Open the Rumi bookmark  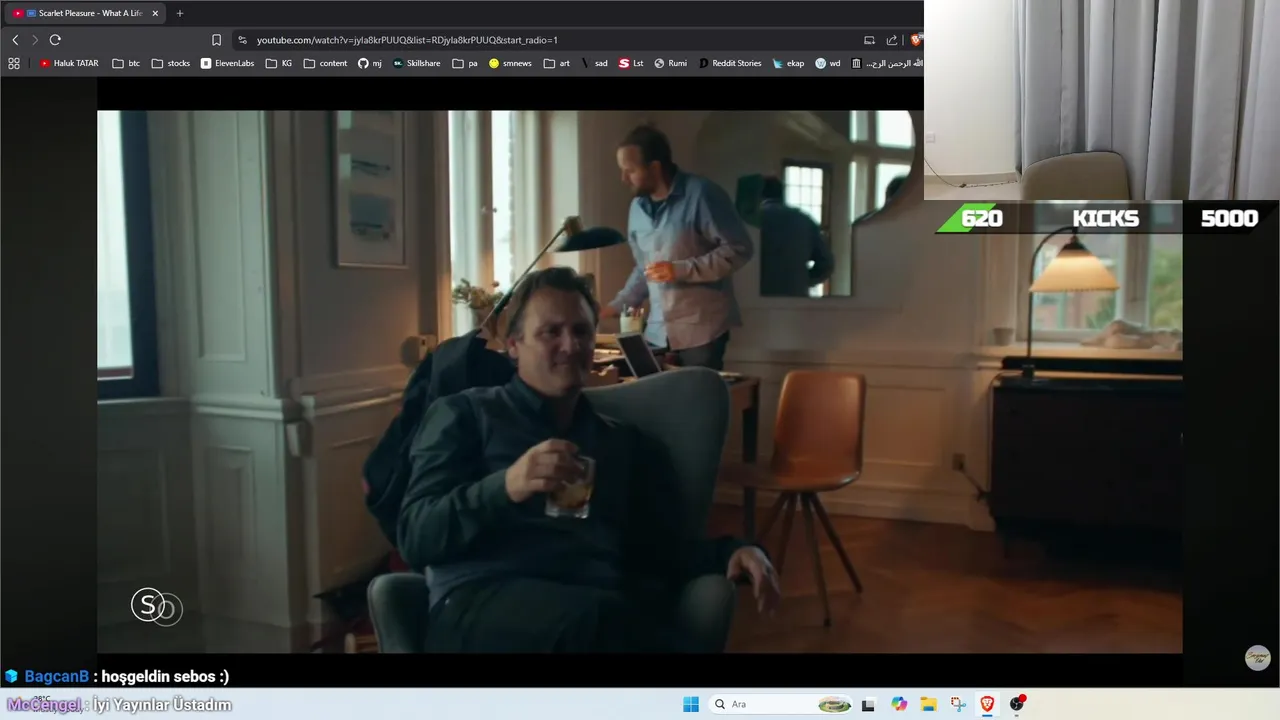(670, 63)
